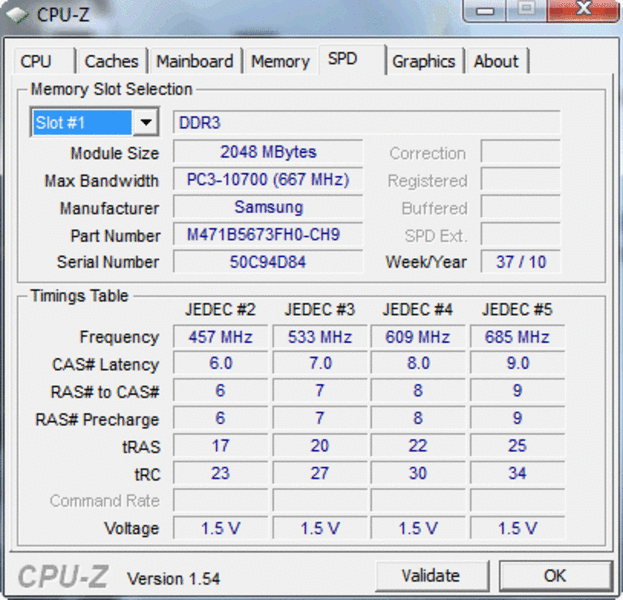Click tRAS value 22

[418, 446]
